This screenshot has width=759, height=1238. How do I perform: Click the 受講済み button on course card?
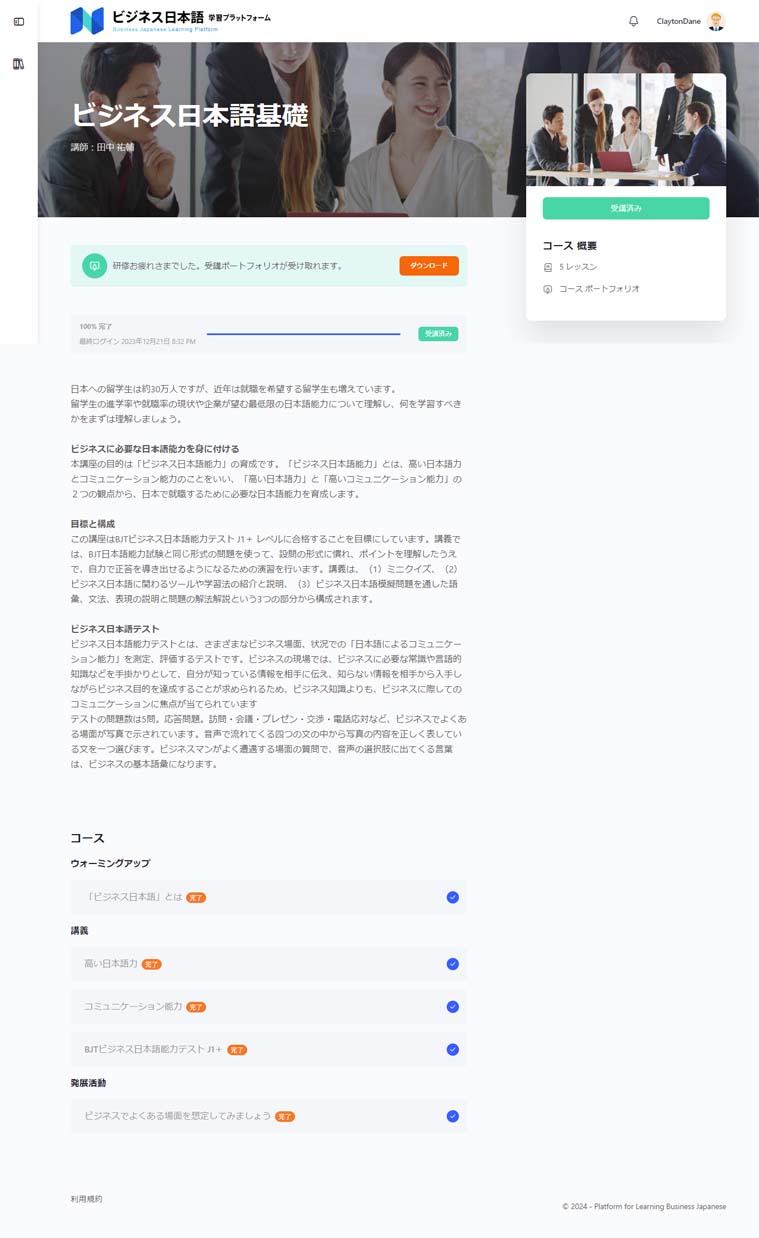click(626, 208)
